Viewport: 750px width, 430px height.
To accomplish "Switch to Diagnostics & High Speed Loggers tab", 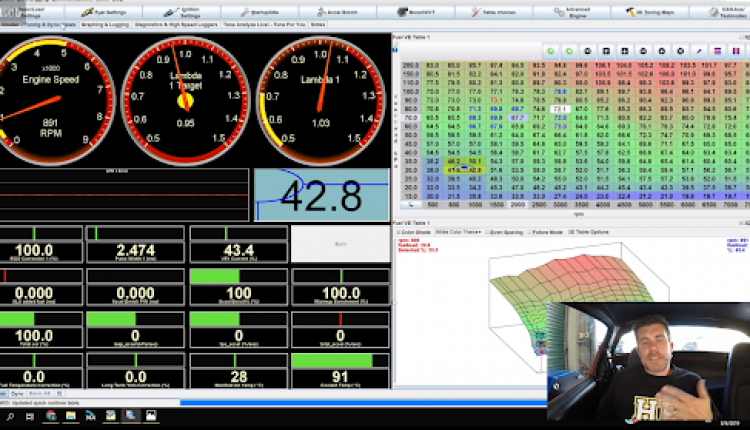I will click(x=176, y=24).
